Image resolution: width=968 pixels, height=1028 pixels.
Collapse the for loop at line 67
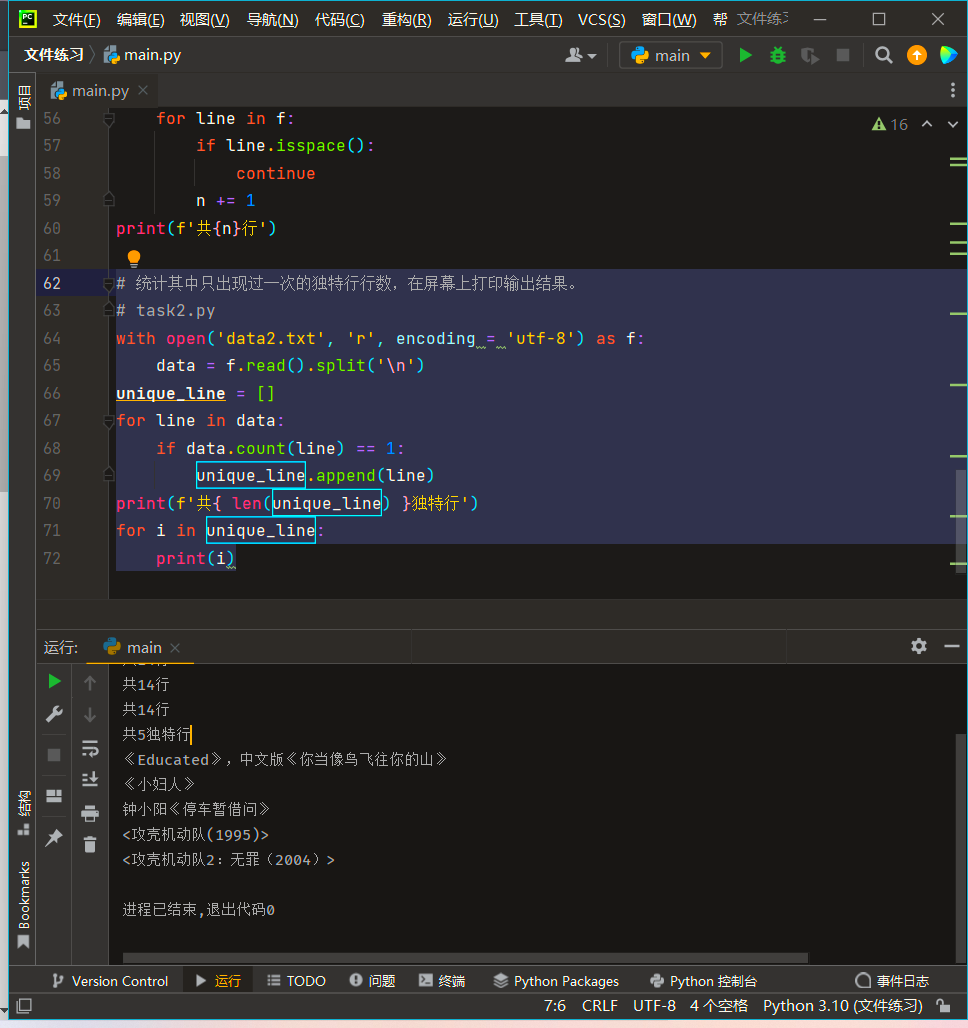coord(109,421)
